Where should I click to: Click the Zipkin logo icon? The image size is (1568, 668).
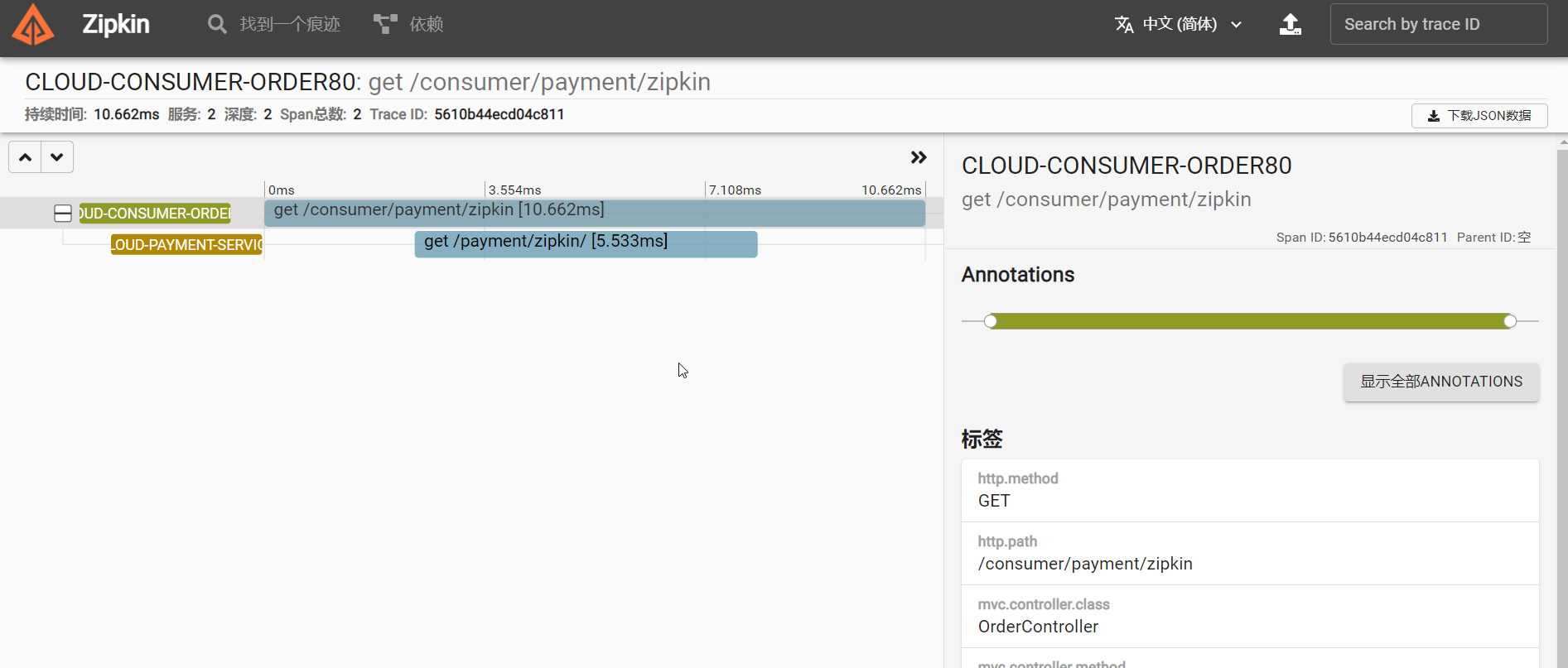33,24
